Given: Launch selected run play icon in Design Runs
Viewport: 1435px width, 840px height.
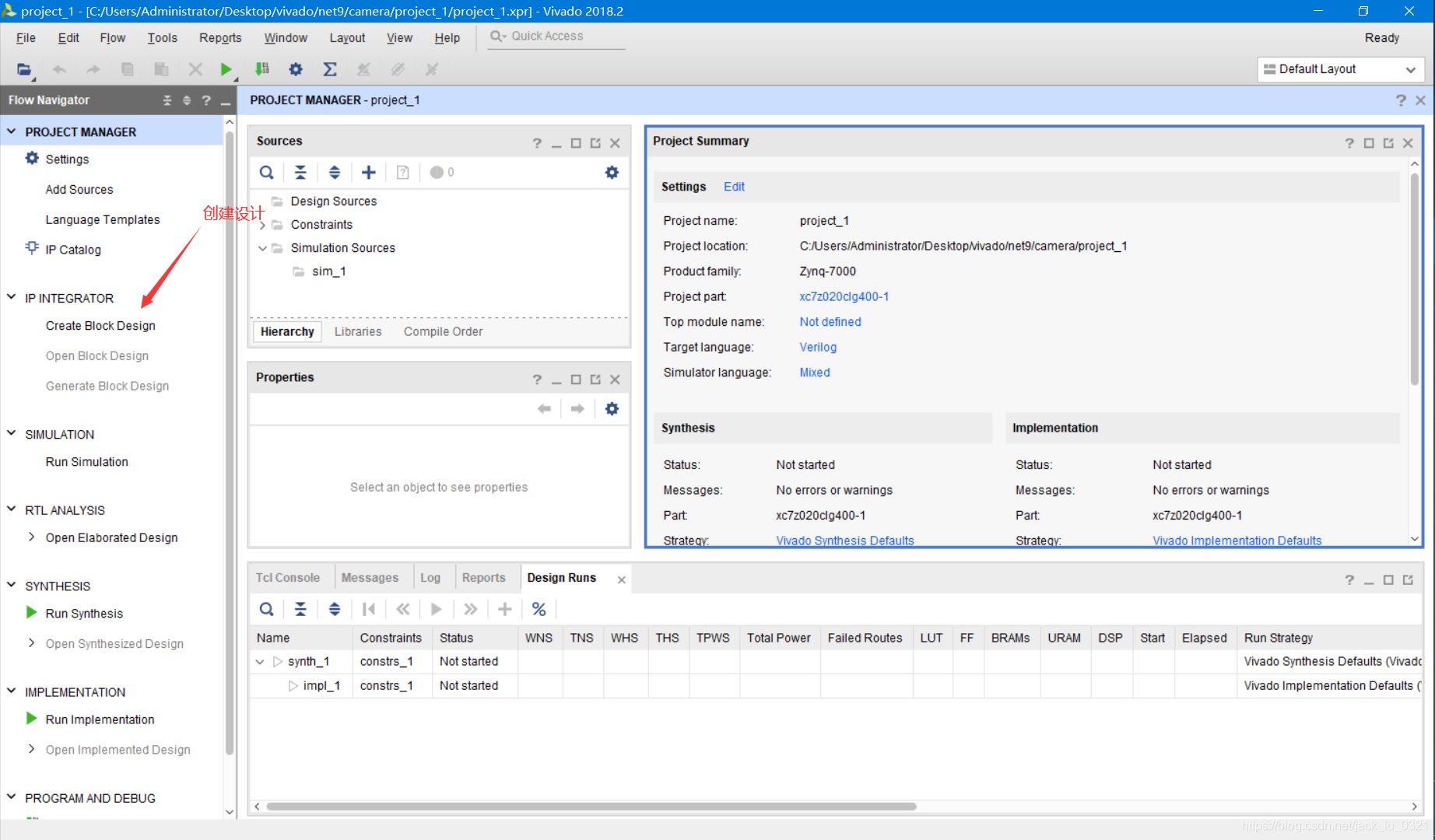Looking at the screenshot, I should pyautogui.click(x=437, y=609).
